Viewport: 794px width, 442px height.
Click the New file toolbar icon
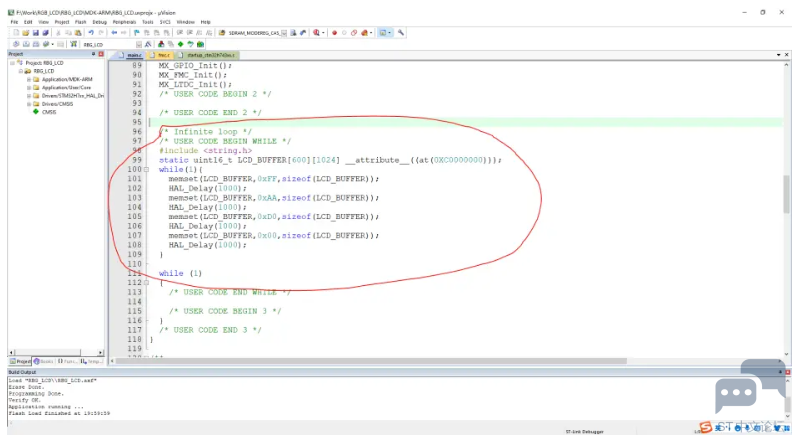[16, 33]
